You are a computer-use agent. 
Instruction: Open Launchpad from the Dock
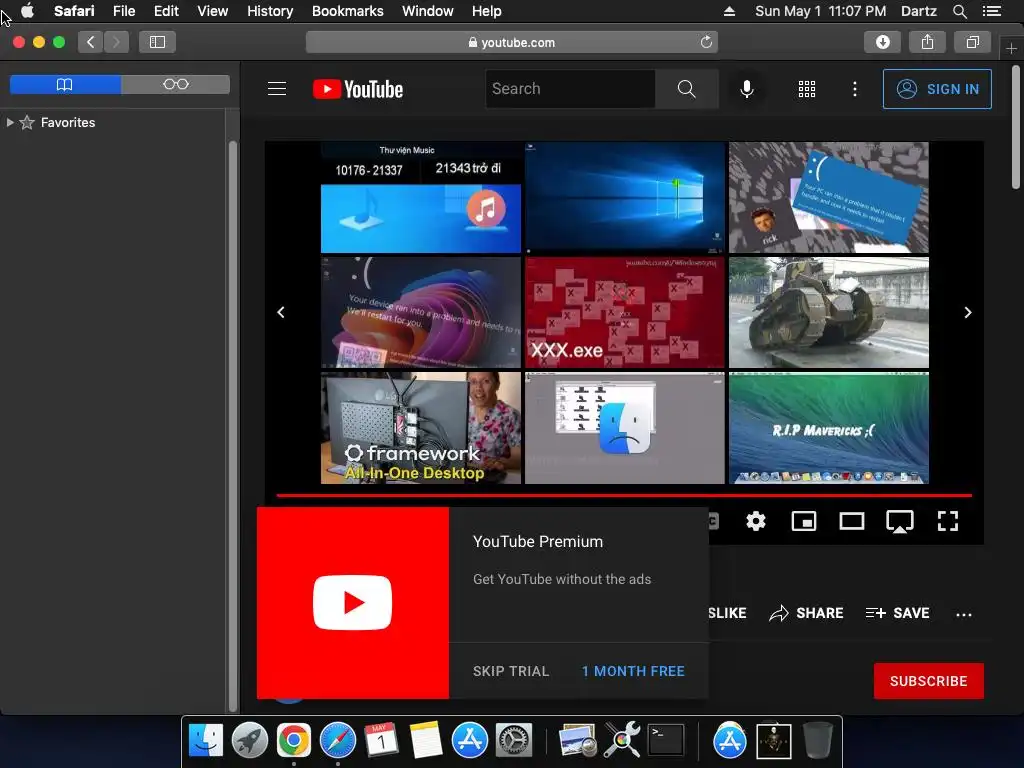coord(249,741)
